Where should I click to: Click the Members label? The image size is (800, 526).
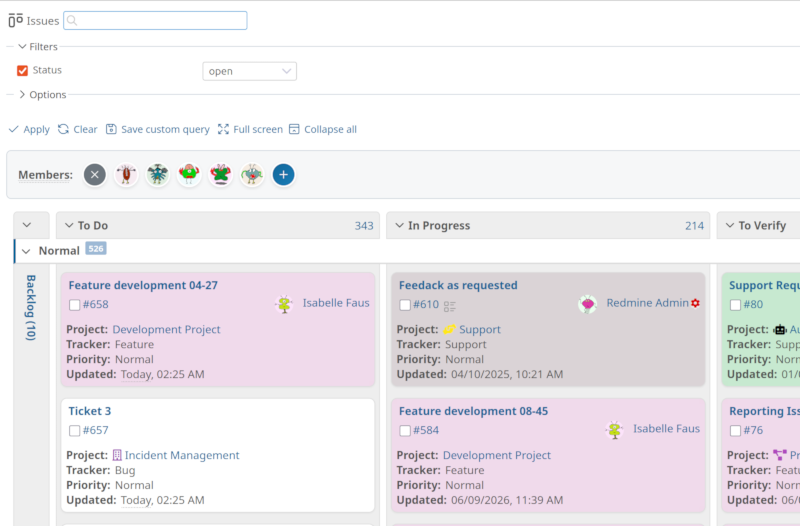tap(45, 175)
